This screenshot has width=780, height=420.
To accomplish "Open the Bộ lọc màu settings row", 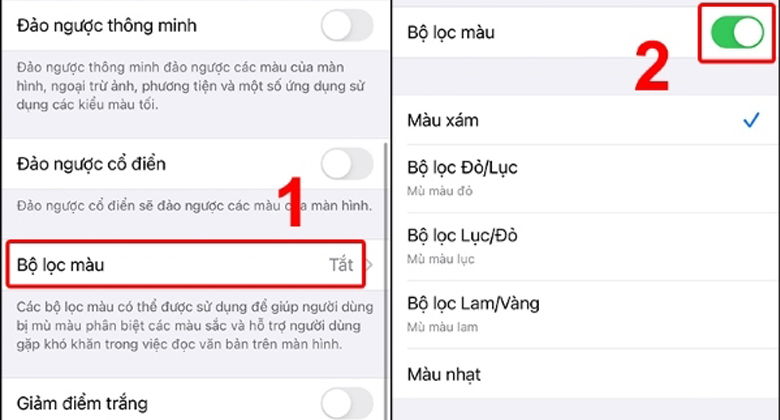I will click(186, 264).
